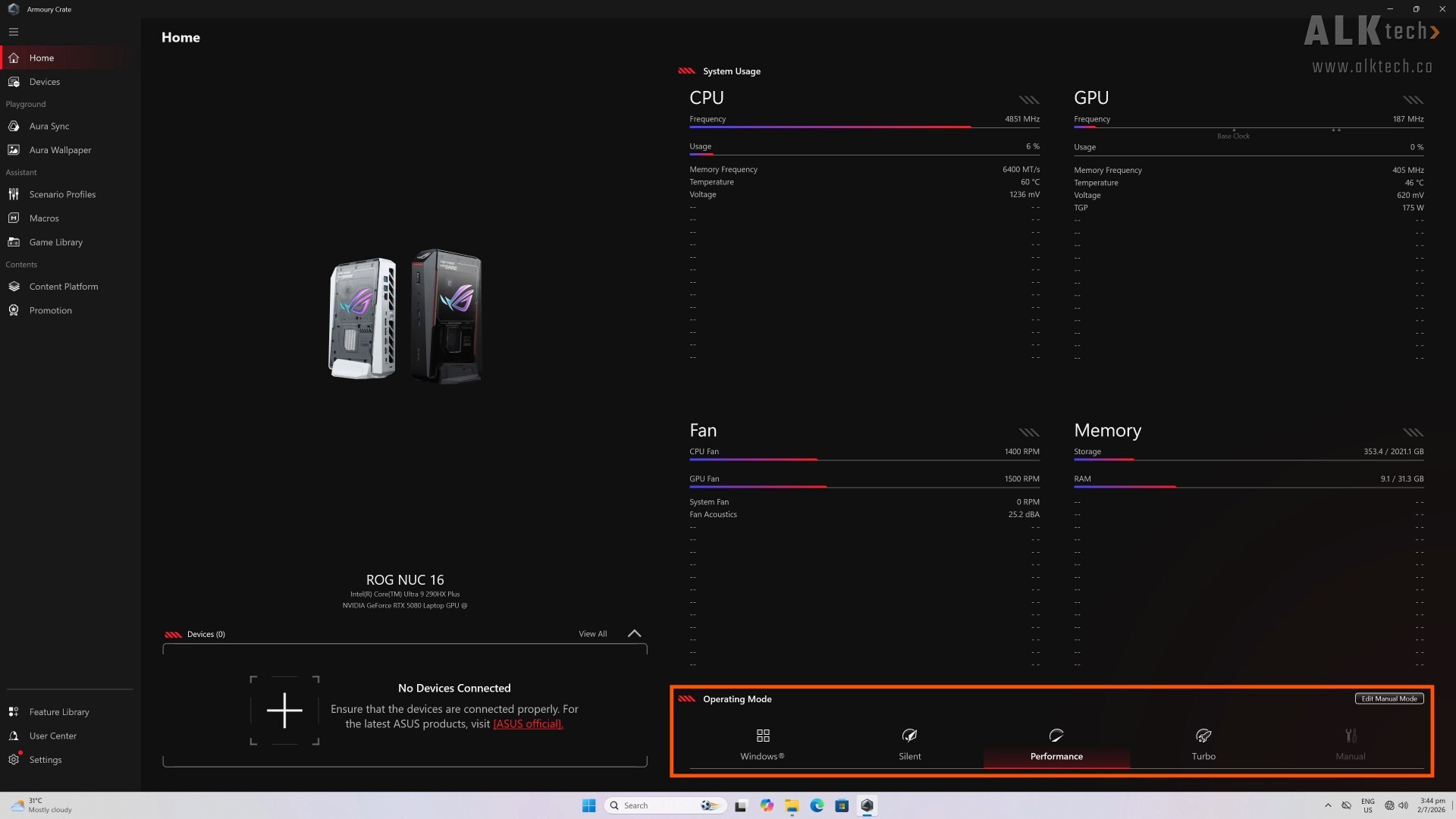Image resolution: width=1456 pixels, height=819 pixels.
Task: Open Macros from the sidebar
Action: click(x=70, y=218)
